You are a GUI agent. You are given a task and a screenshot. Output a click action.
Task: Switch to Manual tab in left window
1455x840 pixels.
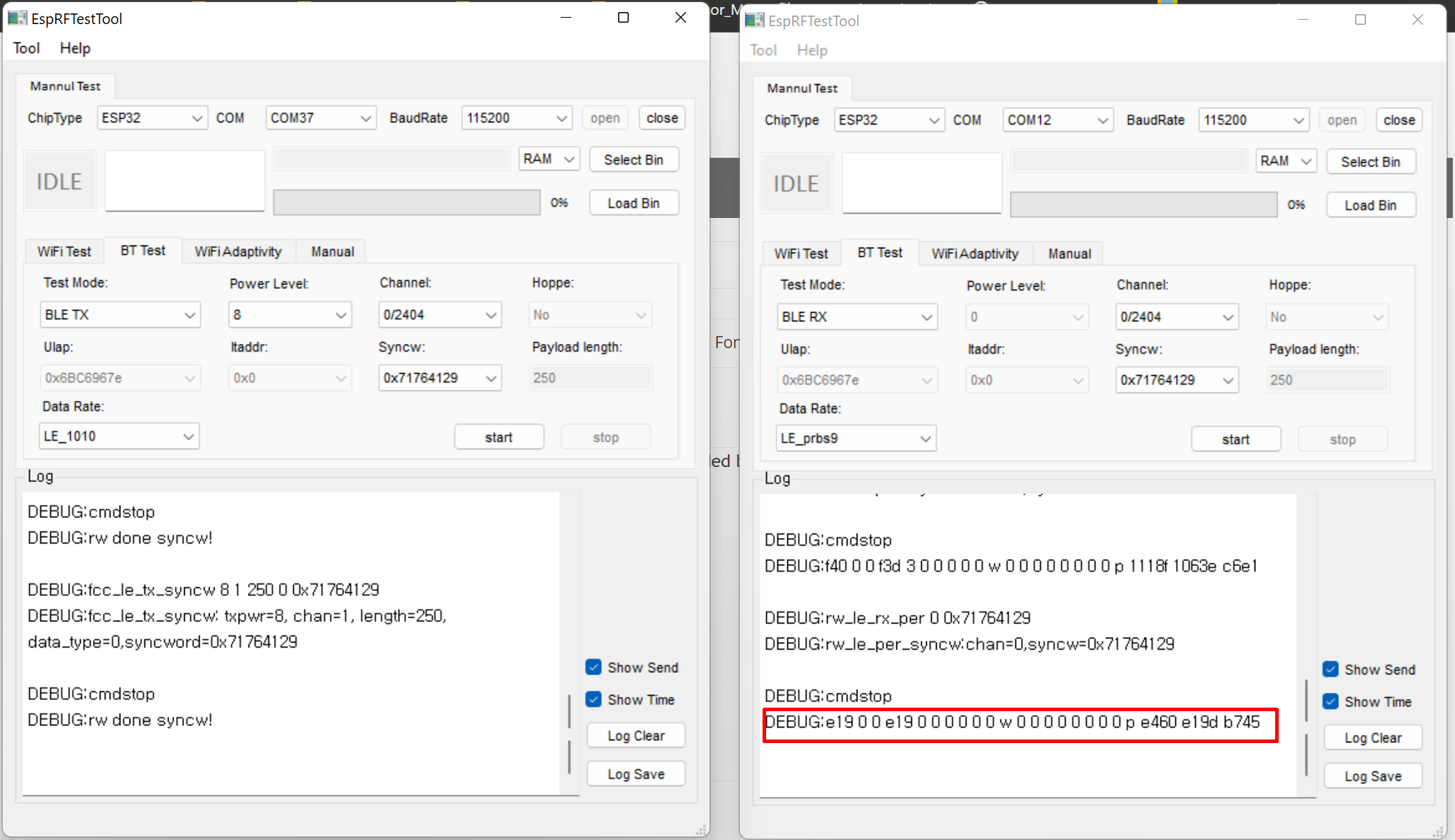click(x=332, y=252)
